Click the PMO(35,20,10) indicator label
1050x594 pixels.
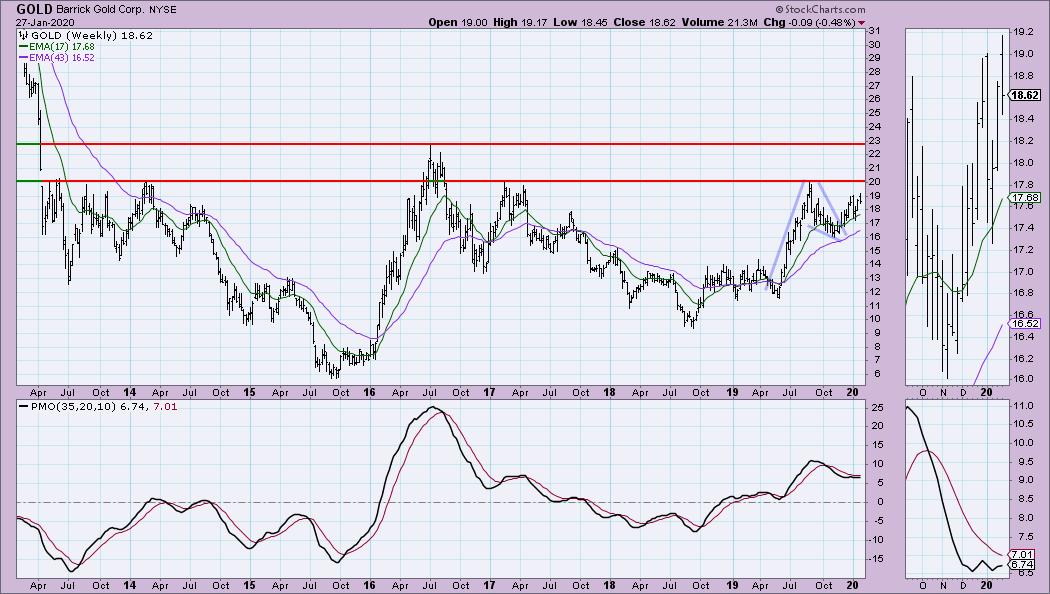point(73,406)
